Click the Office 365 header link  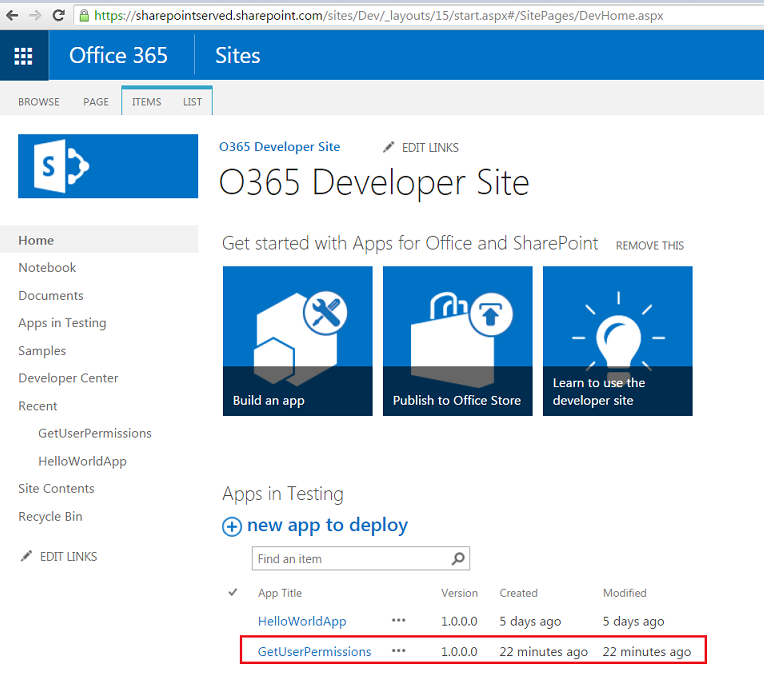[x=118, y=56]
